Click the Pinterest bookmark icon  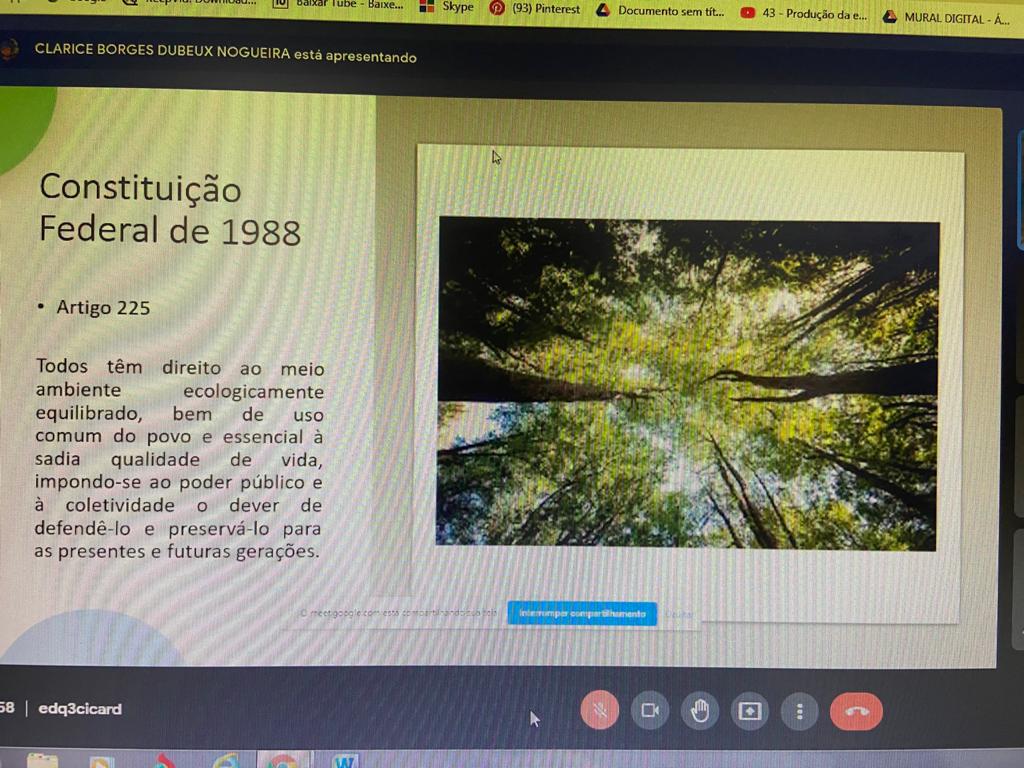pos(497,8)
